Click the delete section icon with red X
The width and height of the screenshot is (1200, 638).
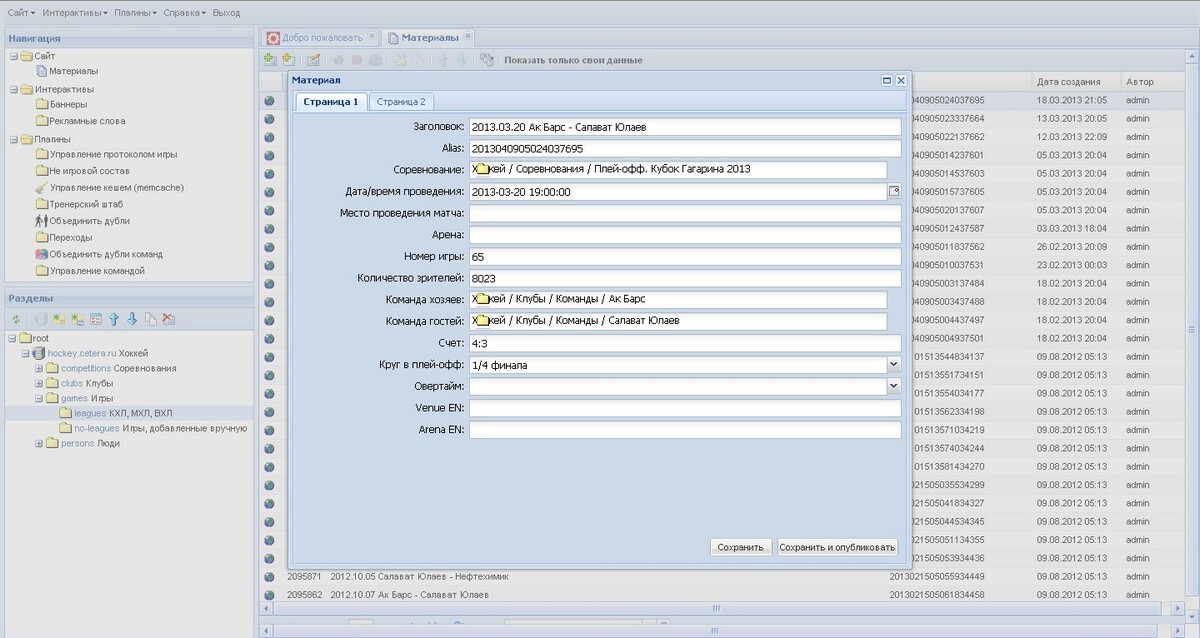click(169, 319)
